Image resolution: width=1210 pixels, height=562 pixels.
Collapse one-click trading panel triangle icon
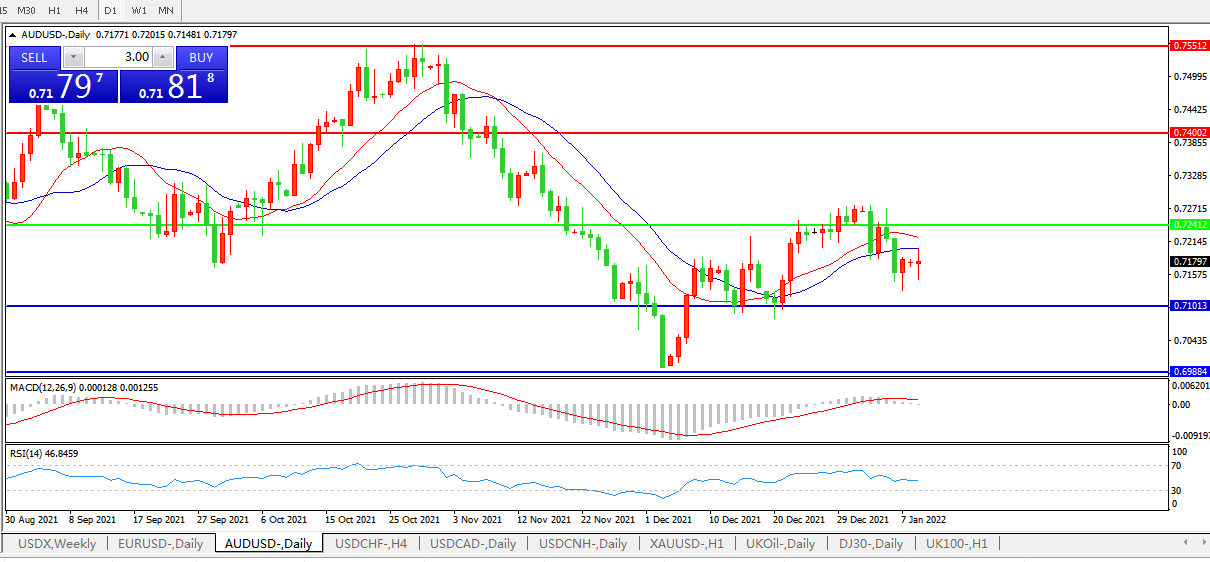[x=14, y=34]
